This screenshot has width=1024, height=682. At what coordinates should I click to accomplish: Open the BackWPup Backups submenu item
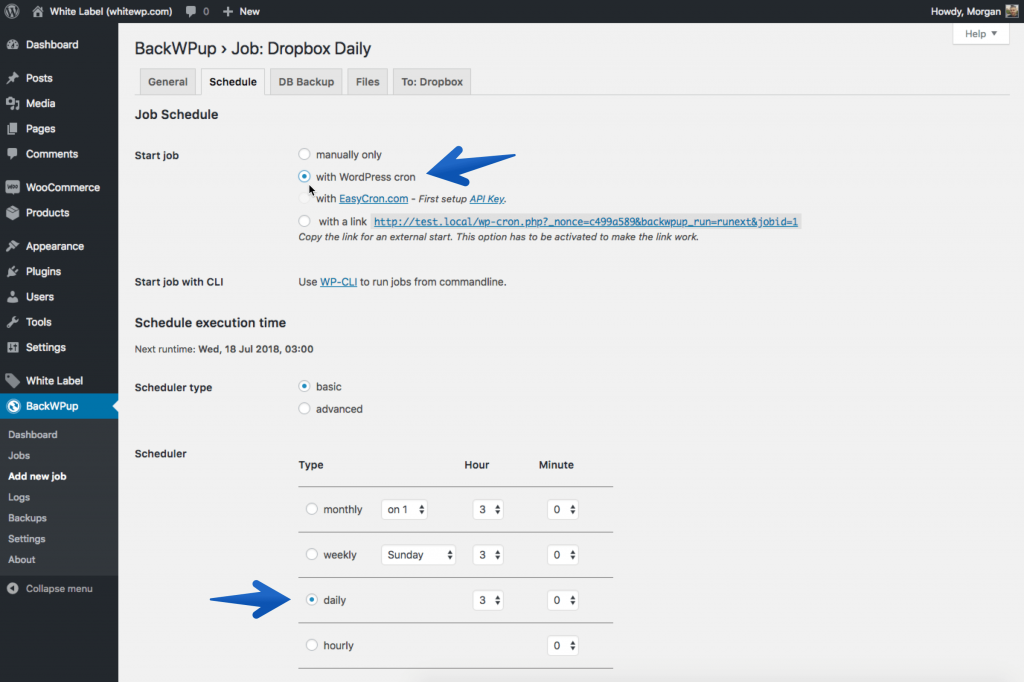(27, 518)
